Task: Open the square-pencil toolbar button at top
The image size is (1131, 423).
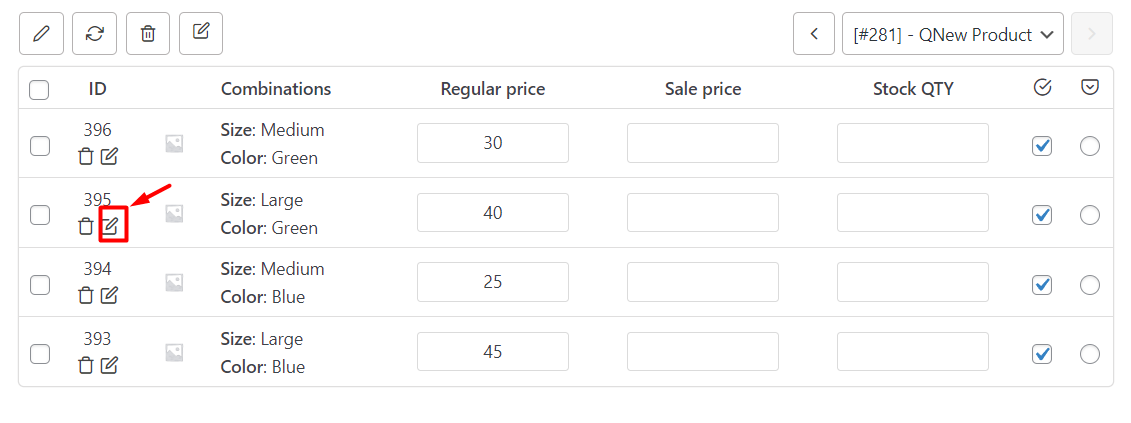Action: tap(201, 33)
